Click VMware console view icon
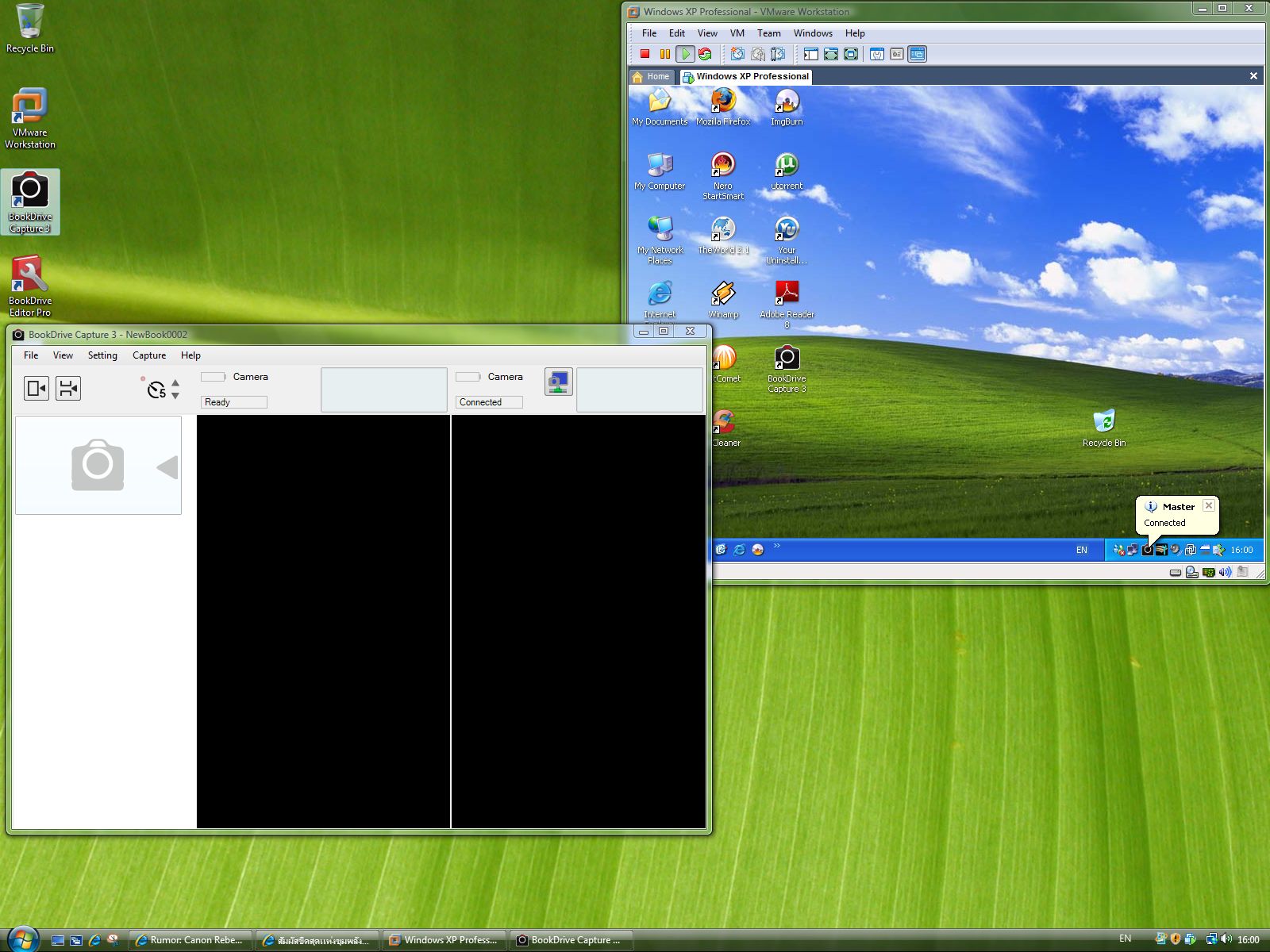The image size is (1270, 952). tap(918, 54)
